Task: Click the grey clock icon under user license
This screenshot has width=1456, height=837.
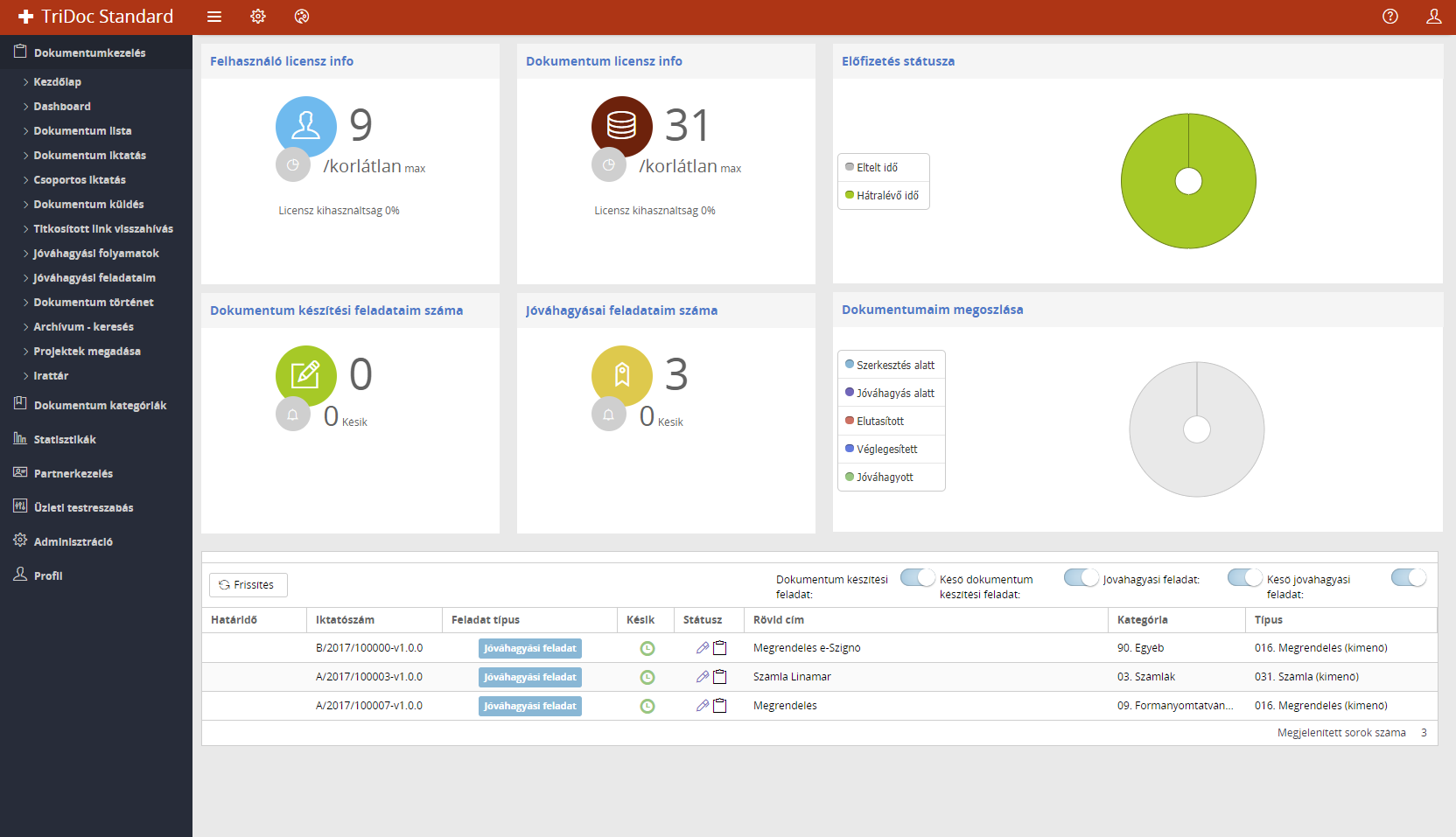Action: (x=293, y=164)
